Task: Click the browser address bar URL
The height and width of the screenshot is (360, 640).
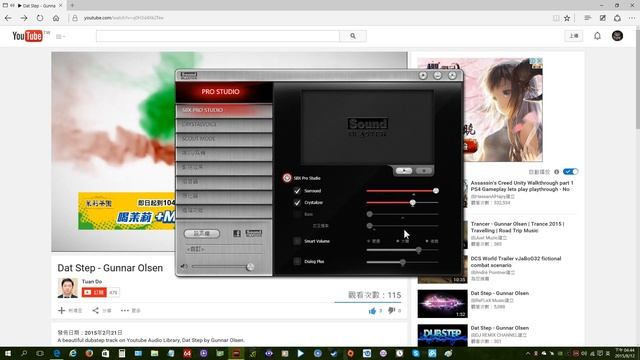Action: click(124, 18)
